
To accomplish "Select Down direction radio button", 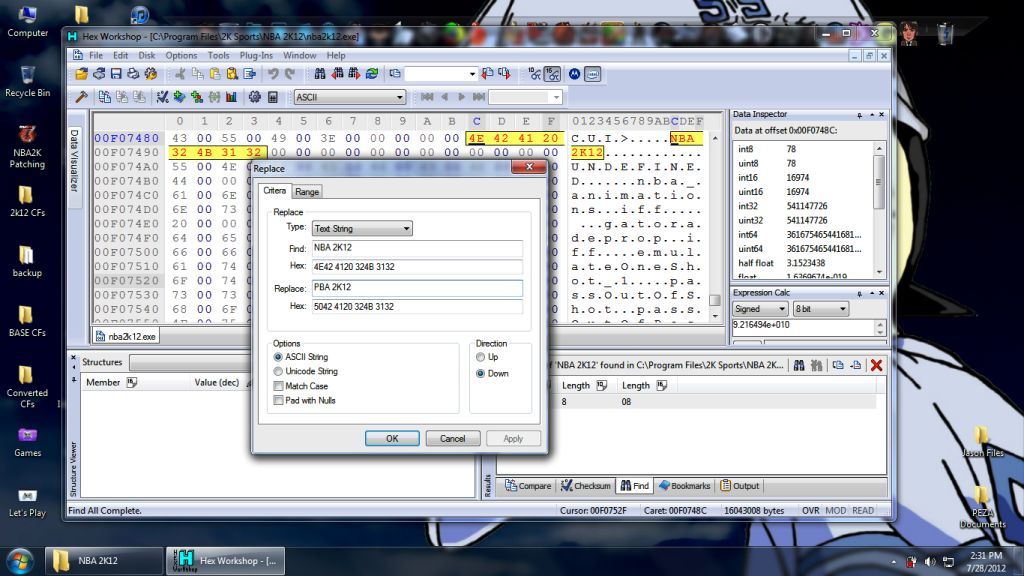I will tap(481, 374).
